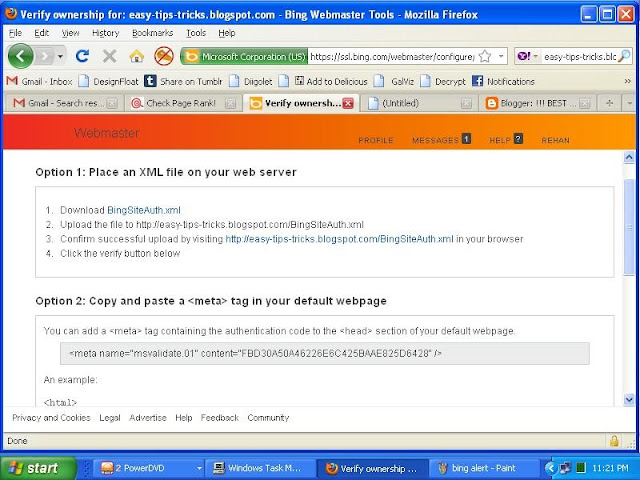The width and height of the screenshot is (640, 480).
Task: Click the search box containing easy-tips-tricks
Action: pos(579,56)
